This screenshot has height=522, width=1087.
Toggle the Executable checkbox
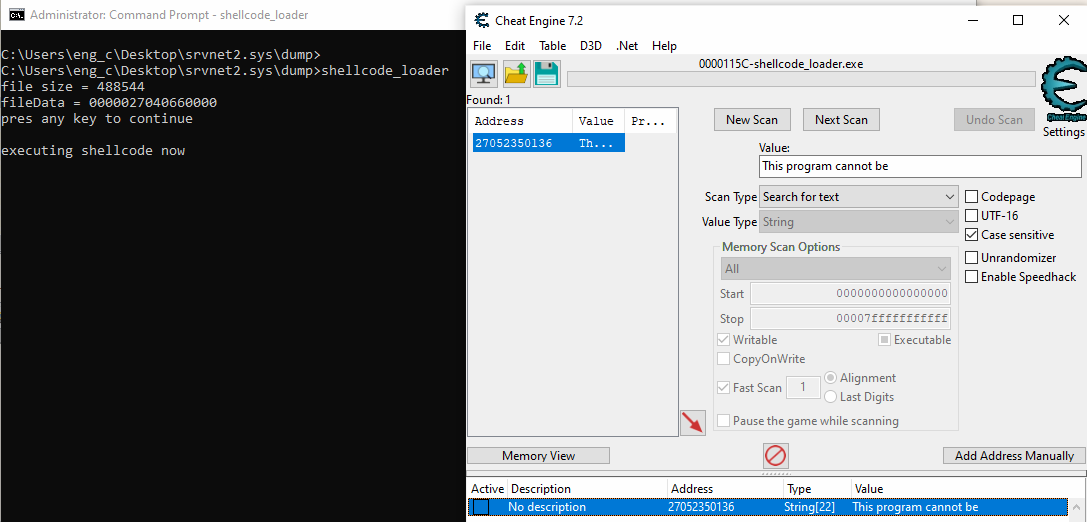coord(885,340)
